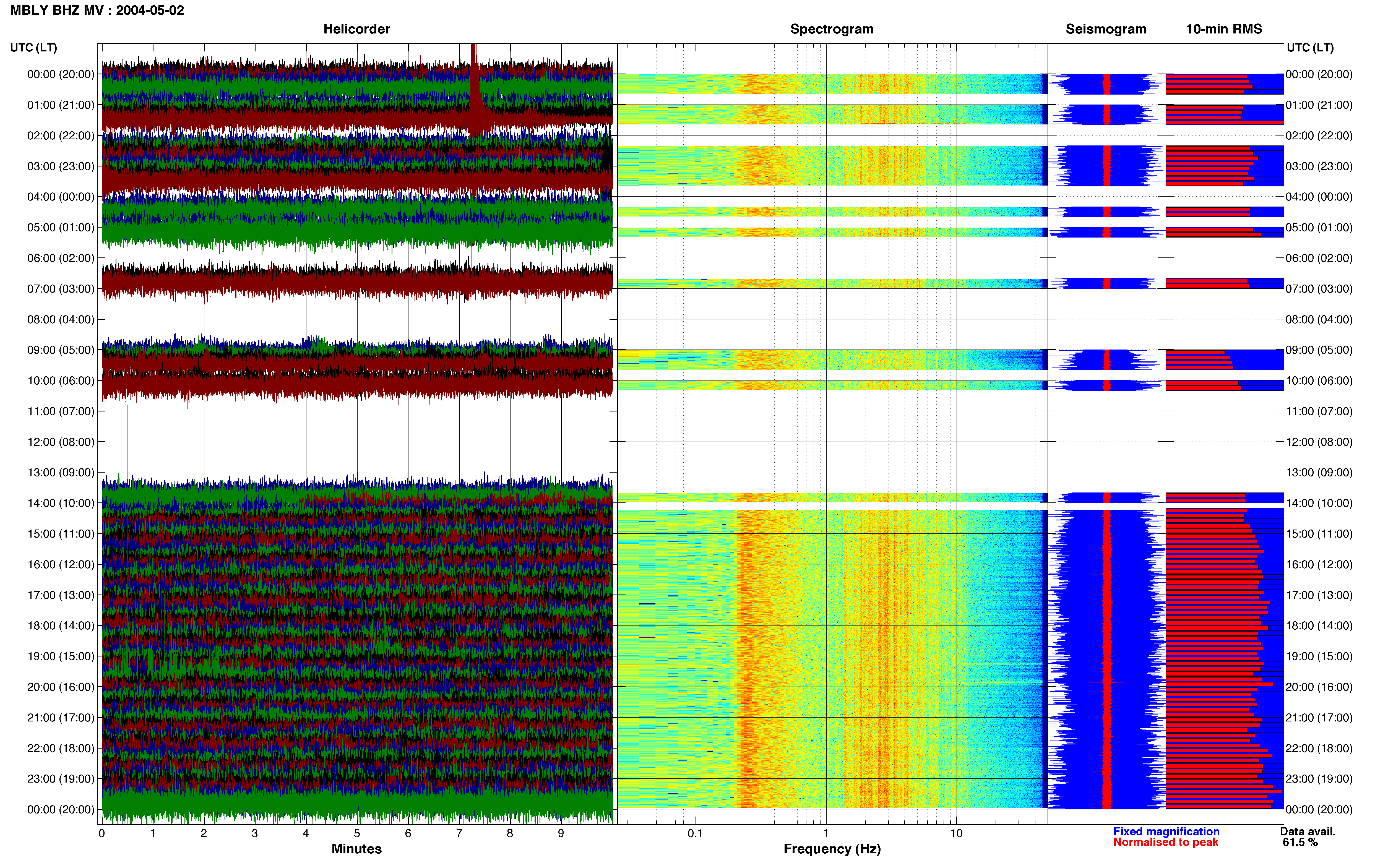Click right time label '16:00 (12:00)'
Viewport: 1388px width, 868px height.
(1319, 564)
